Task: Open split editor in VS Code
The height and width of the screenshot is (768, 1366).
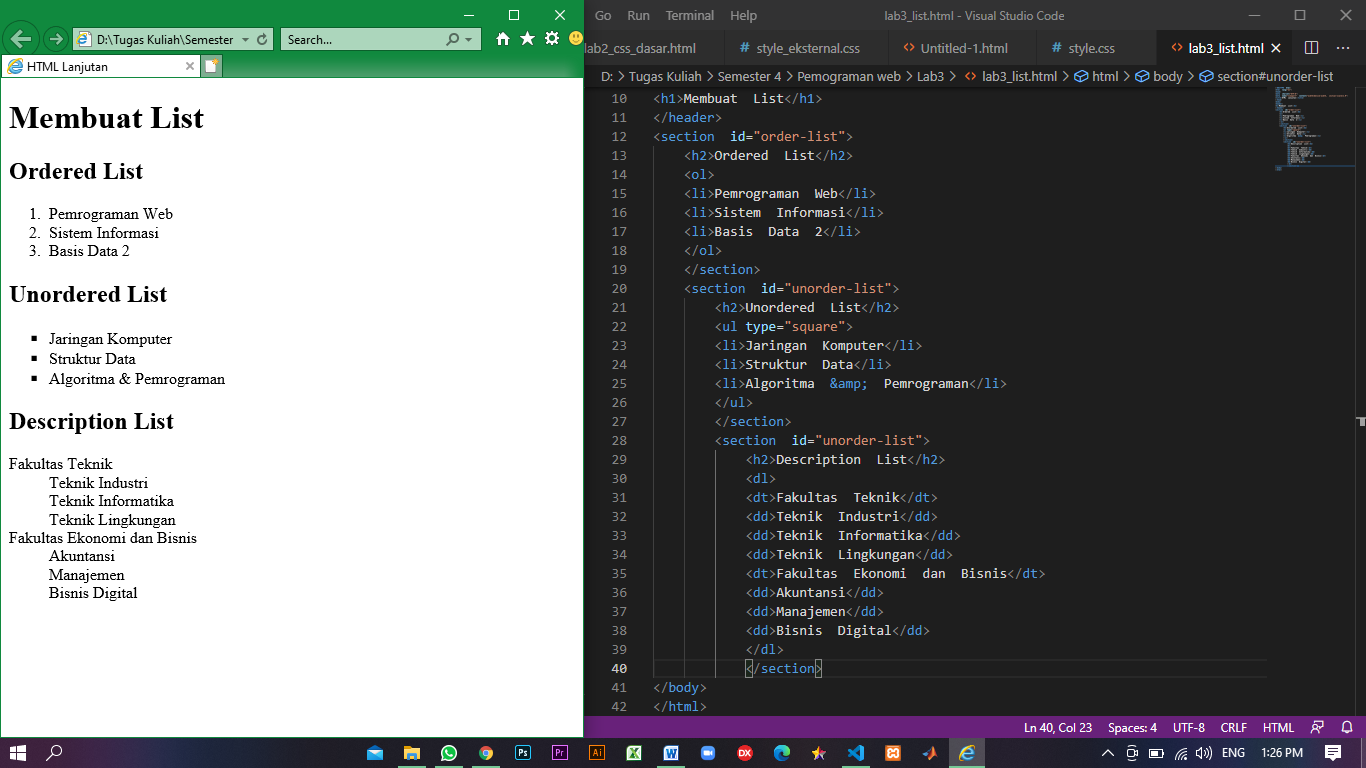Action: coord(1313,47)
